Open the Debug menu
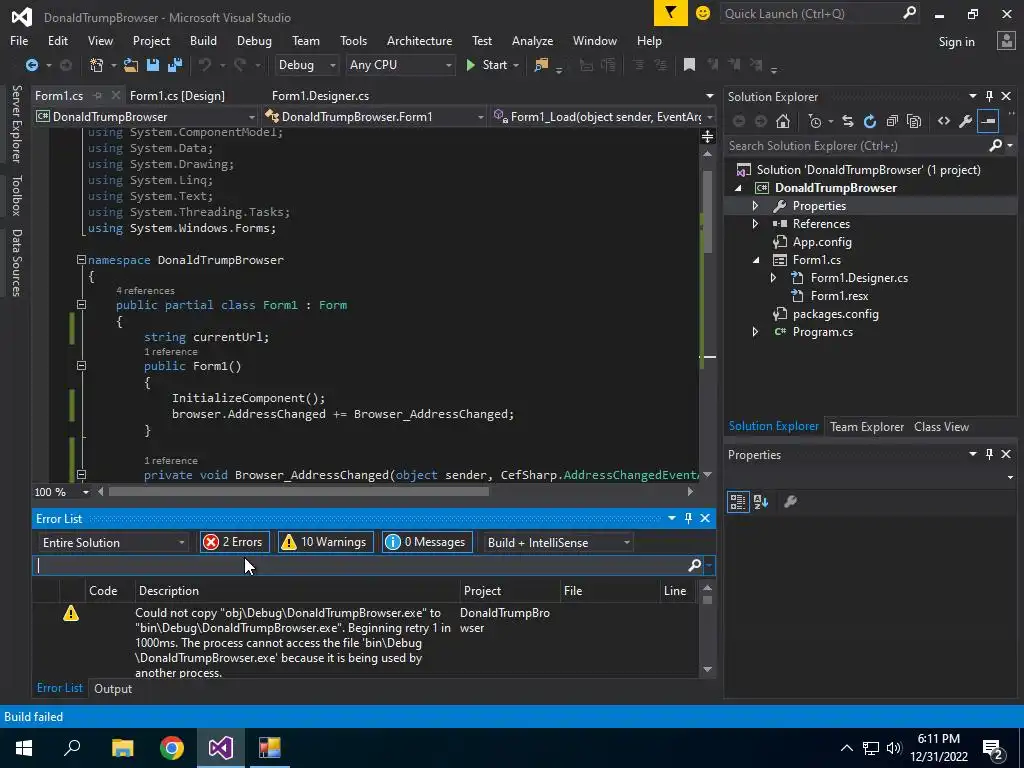 pos(254,40)
